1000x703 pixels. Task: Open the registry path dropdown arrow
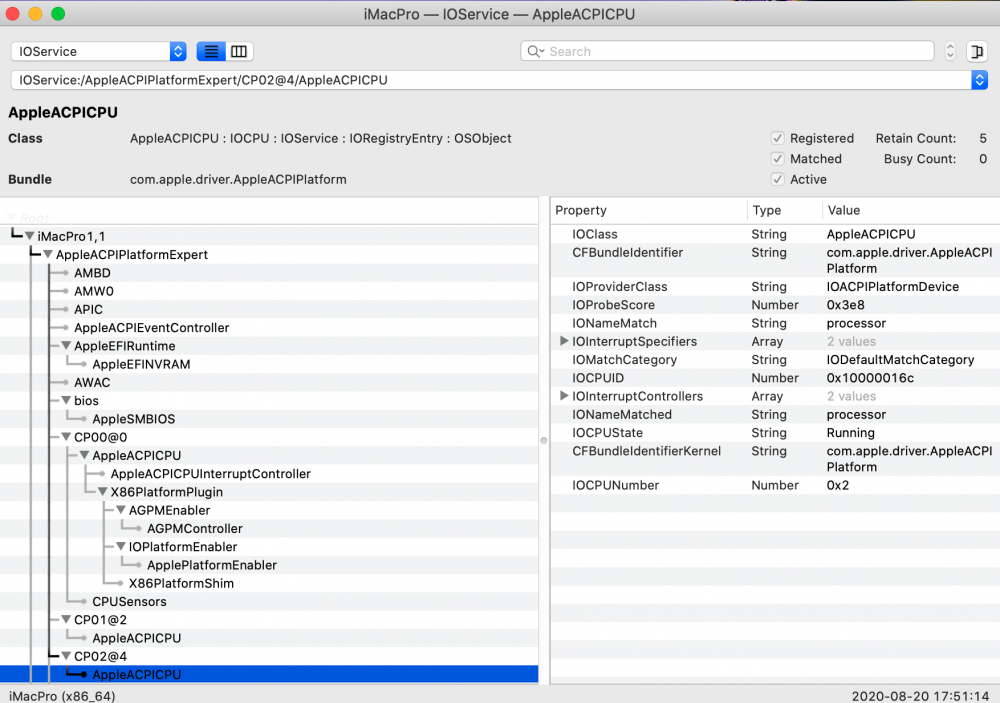coord(980,80)
